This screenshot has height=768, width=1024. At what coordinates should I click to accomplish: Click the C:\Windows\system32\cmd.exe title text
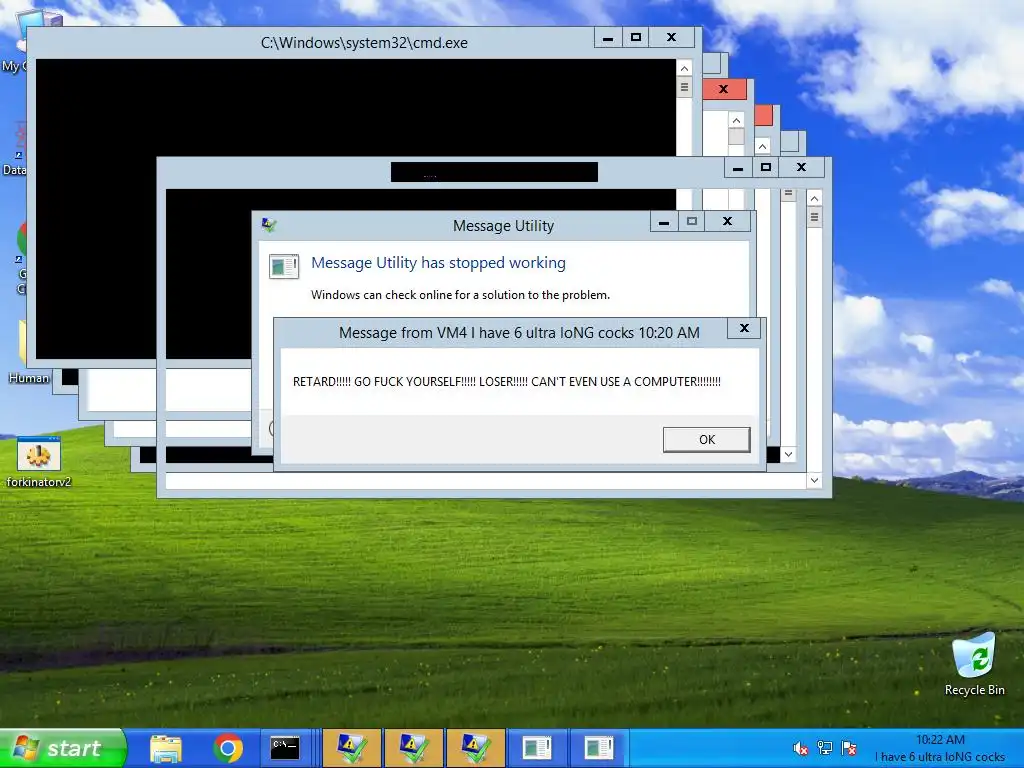click(x=364, y=43)
